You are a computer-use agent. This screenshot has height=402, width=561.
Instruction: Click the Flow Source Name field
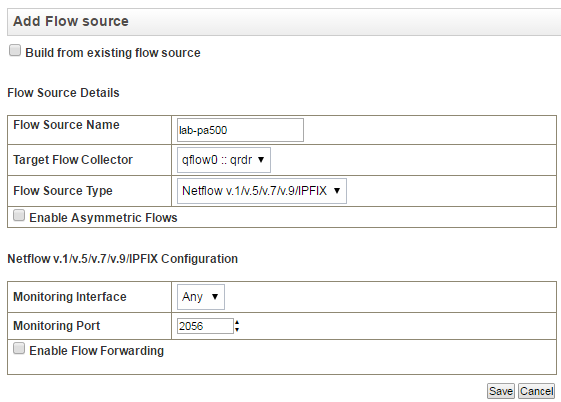point(240,130)
